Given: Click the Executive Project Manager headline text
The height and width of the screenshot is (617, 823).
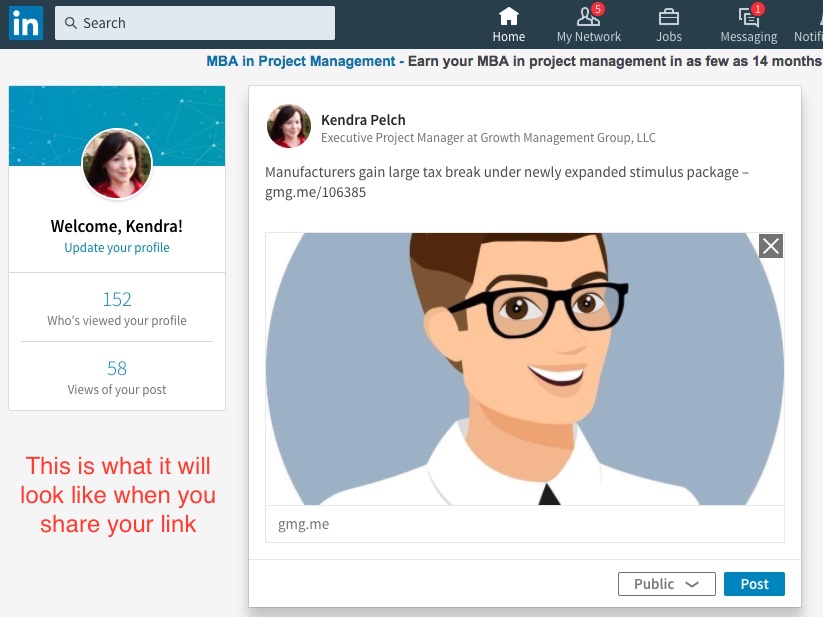Looking at the screenshot, I should (488, 138).
